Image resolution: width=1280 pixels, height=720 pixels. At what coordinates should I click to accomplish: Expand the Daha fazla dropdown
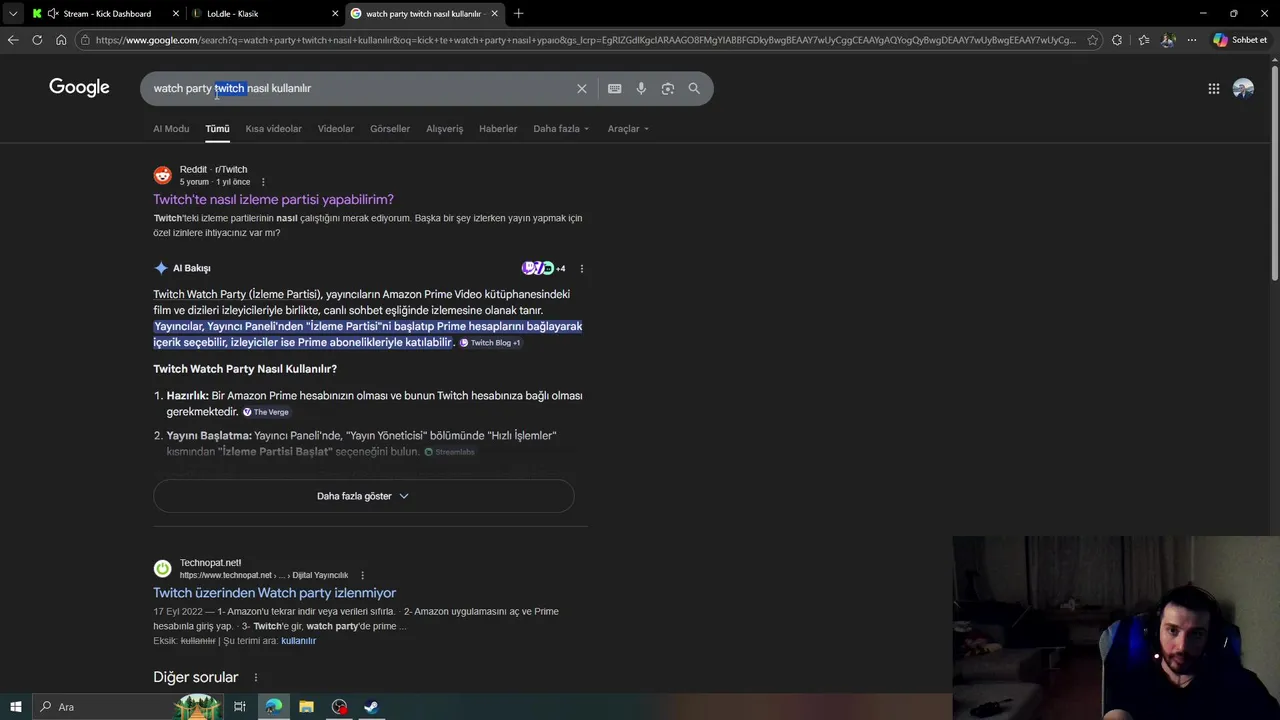point(561,129)
